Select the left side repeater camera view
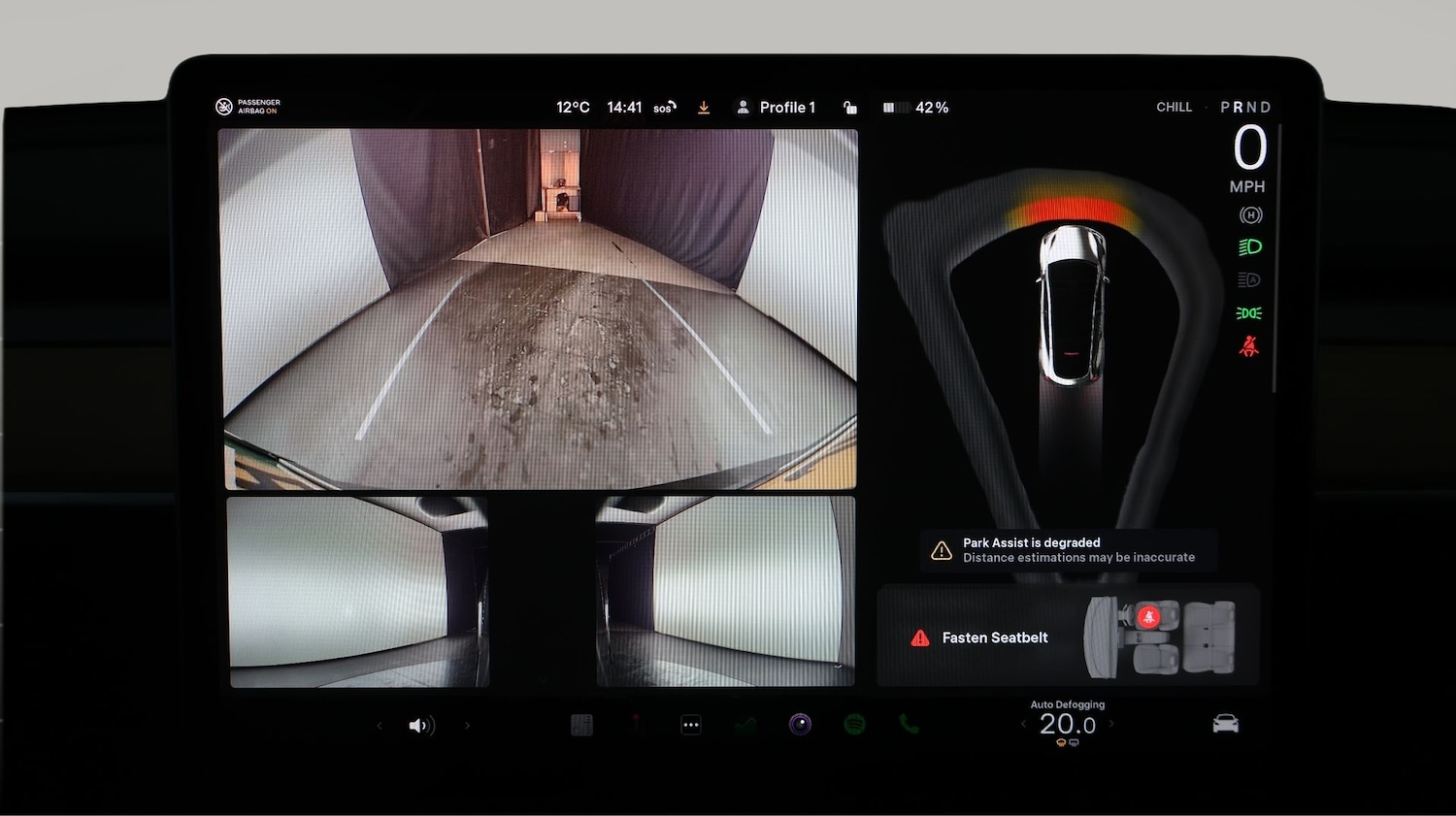Image resolution: width=1456 pixels, height=816 pixels. tap(357, 592)
